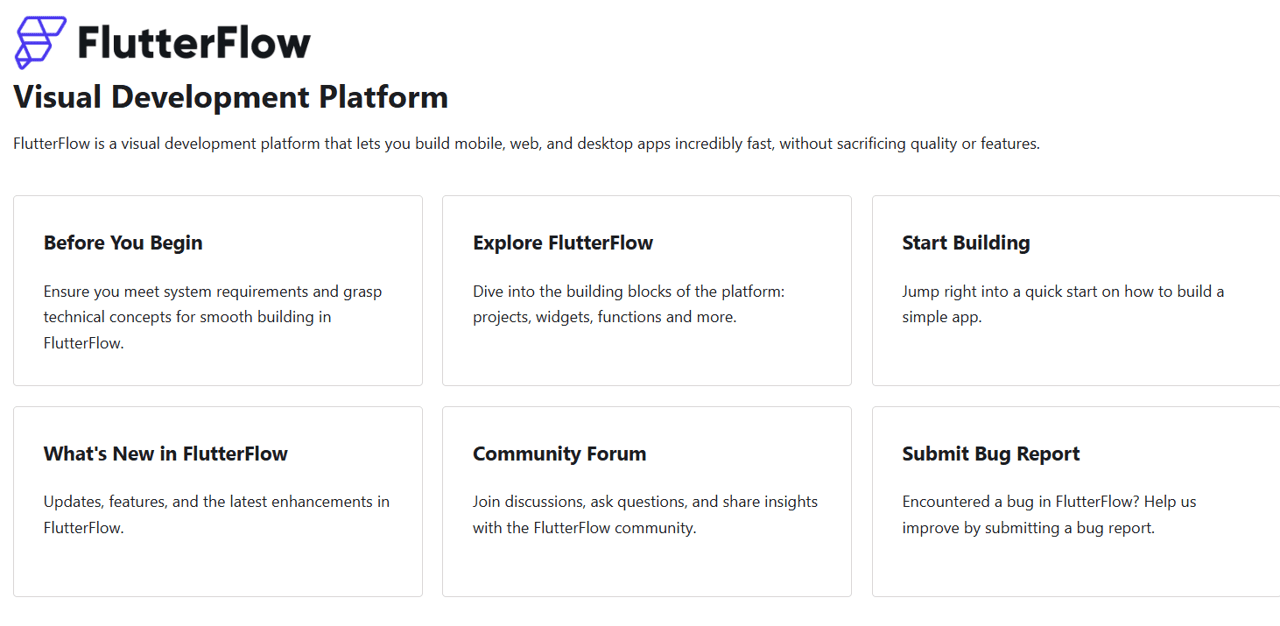The width and height of the screenshot is (1280, 626).
Task: Open the Submit Bug Report card
Action: 1075,501
